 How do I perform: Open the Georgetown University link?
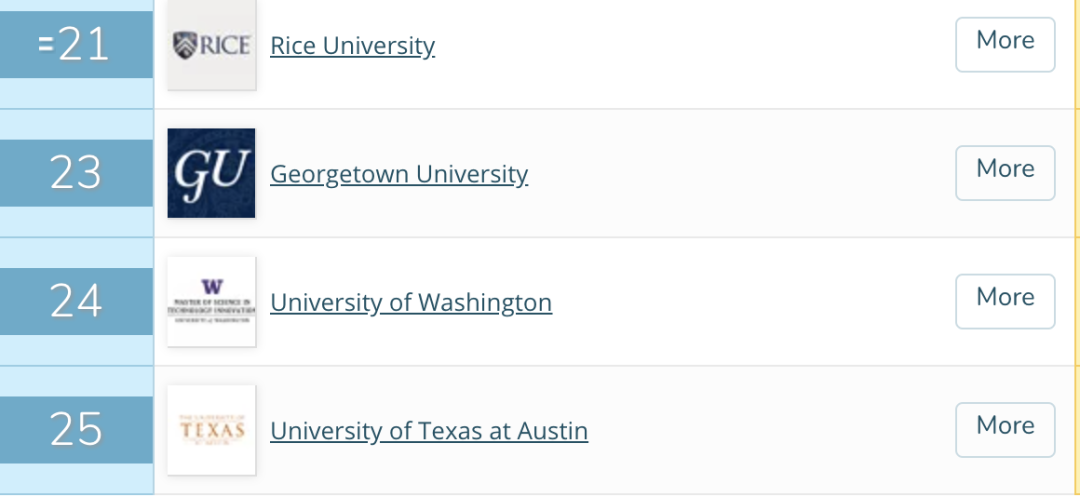(399, 174)
